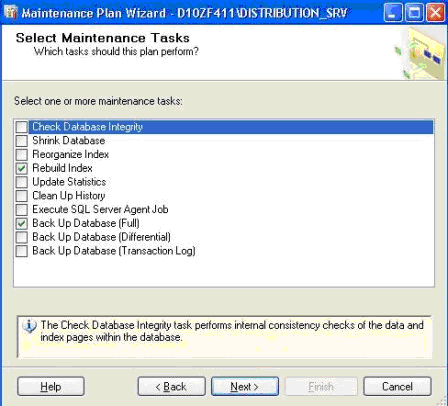The image size is (448, 406).
Task: Select 'Back Up Database (Differential)' row label
Action: click(x=101, y=237)
